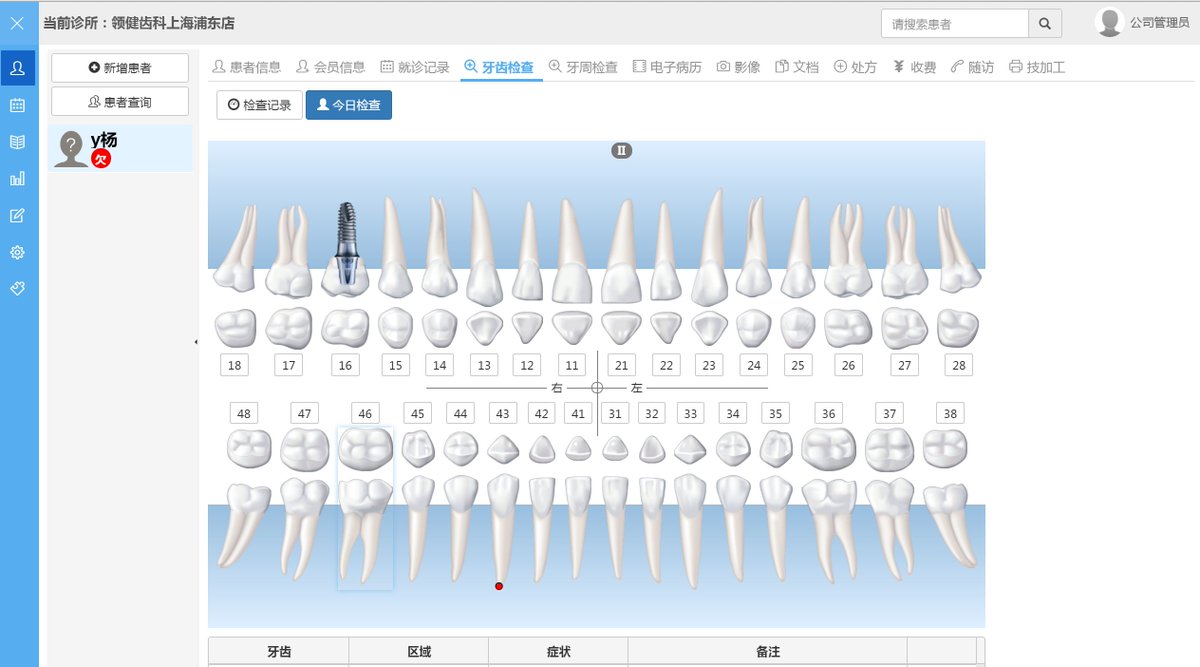Click the lower tooth 46 side view
Screen dimensions: 1200x667
pos(365,530)
